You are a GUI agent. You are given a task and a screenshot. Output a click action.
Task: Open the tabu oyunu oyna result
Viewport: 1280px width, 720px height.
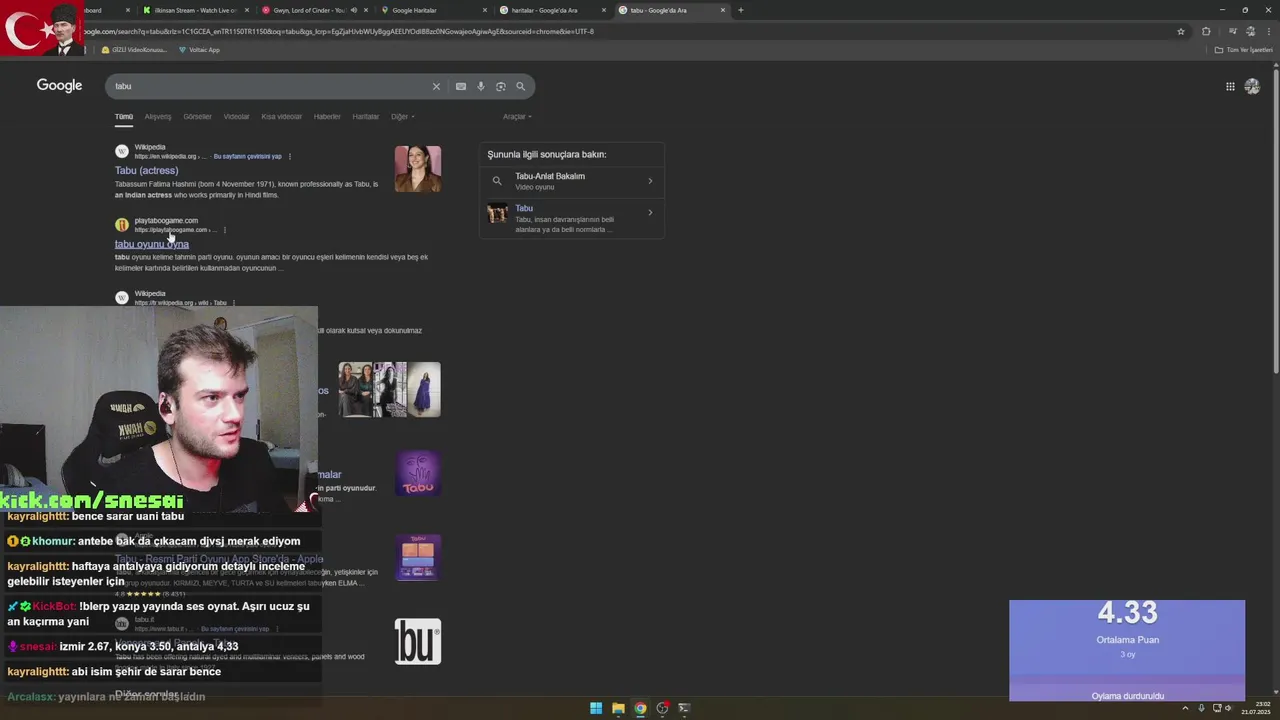coord(151,244)
